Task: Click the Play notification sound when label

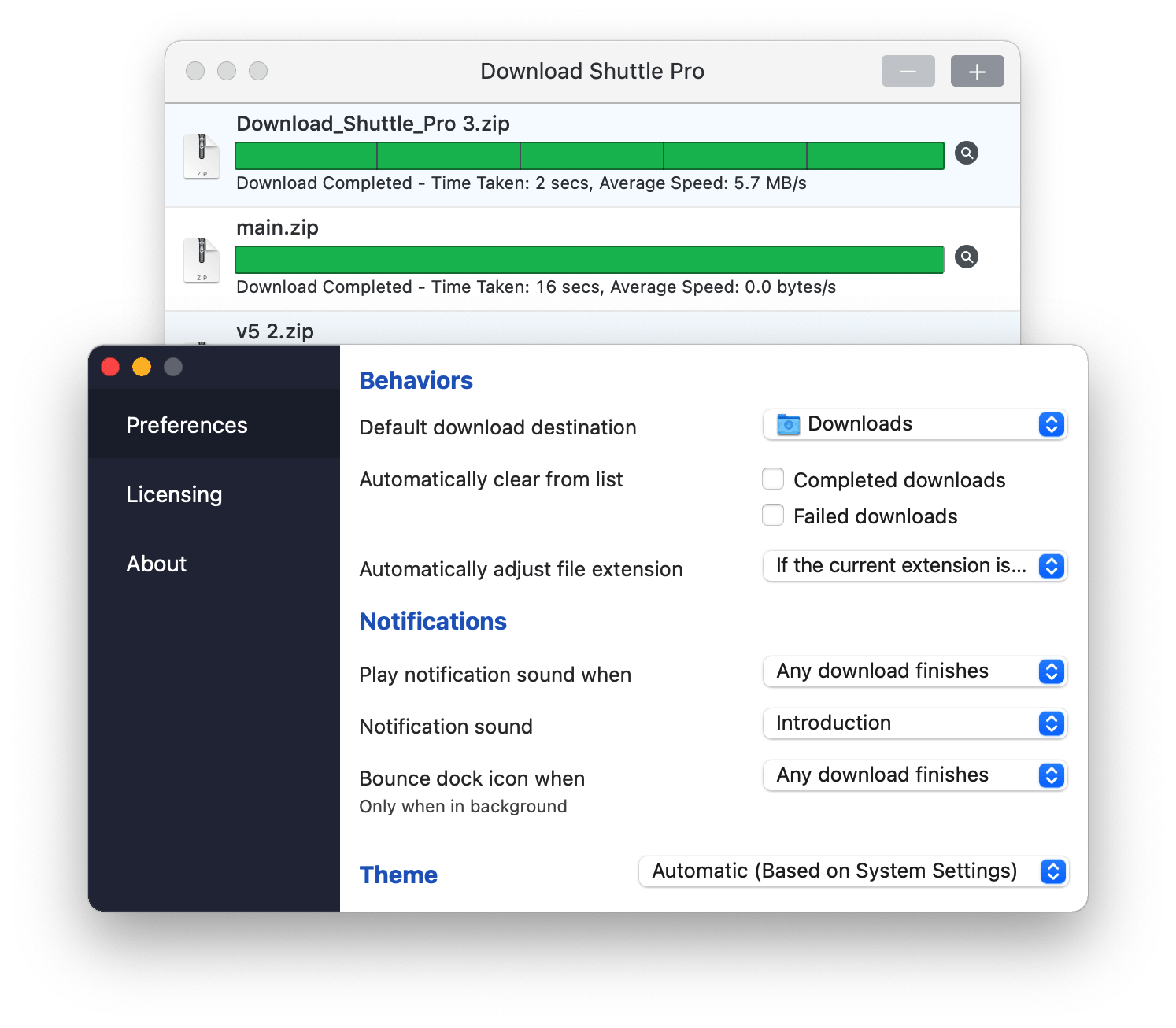Action: tap(495, 675)
